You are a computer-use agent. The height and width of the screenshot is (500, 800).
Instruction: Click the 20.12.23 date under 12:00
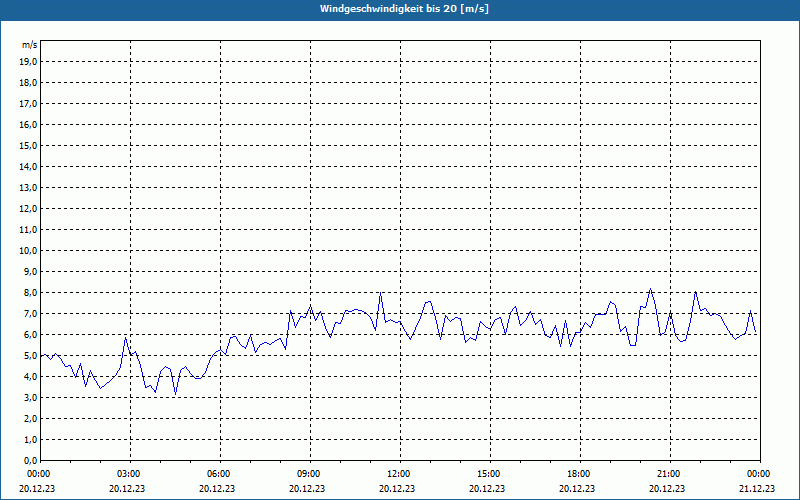[x=397, y=488]
